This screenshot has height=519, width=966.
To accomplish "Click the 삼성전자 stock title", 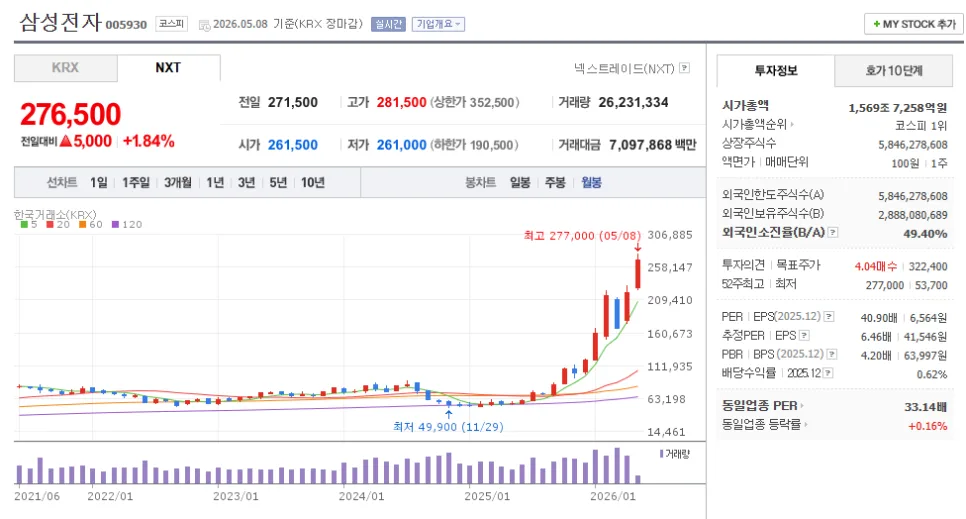I will point(60,23).
